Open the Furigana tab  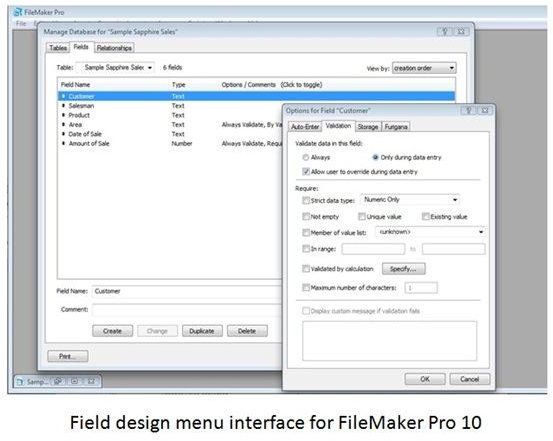396,127
